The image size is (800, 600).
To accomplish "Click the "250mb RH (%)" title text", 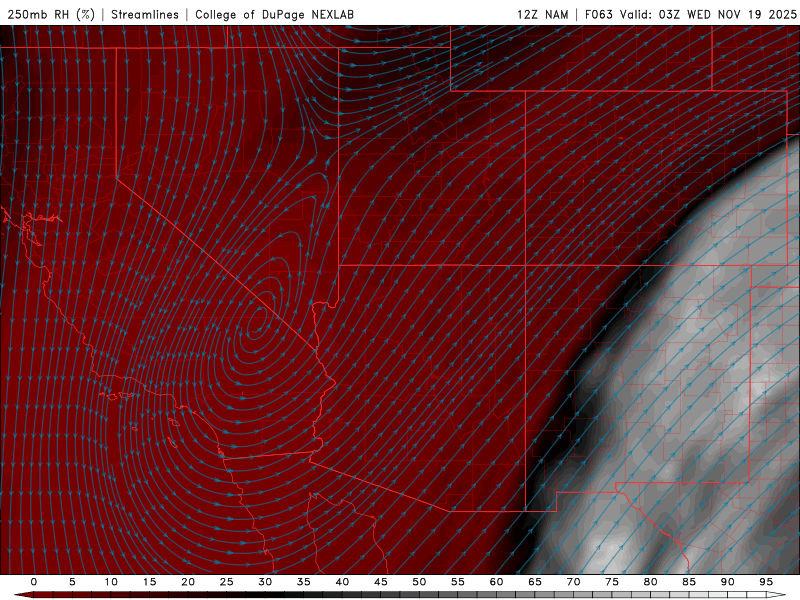I will tap(51, 14).
